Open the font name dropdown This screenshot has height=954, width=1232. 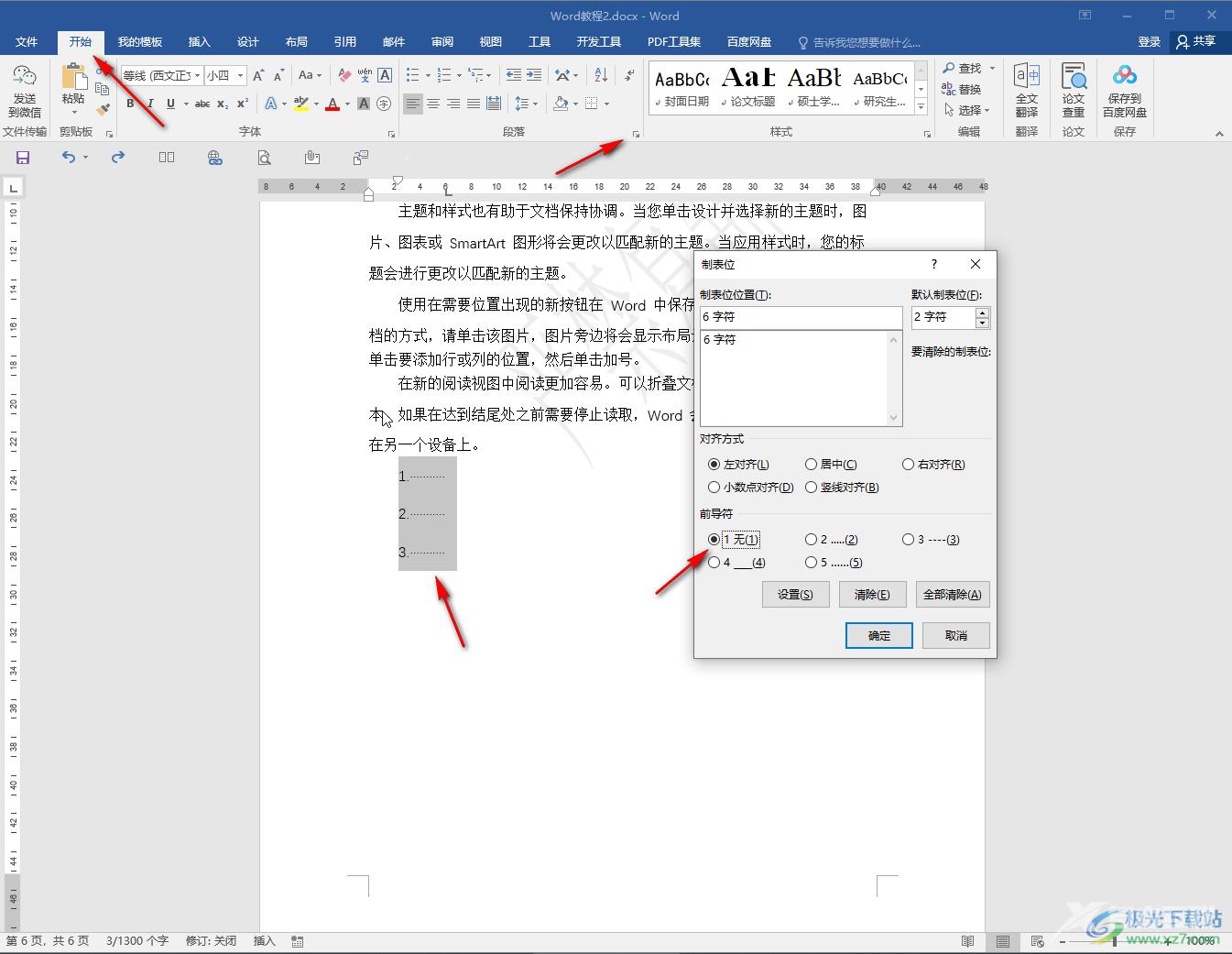(x=197, y=75)
